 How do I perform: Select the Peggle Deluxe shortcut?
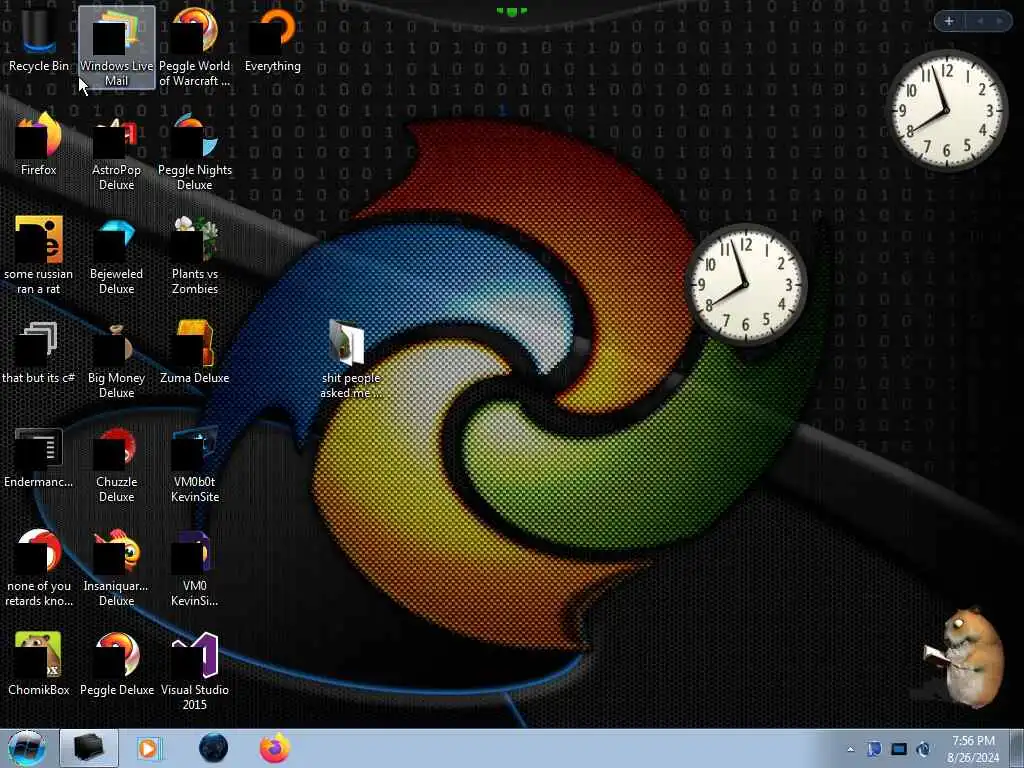[x=116, y=664]
